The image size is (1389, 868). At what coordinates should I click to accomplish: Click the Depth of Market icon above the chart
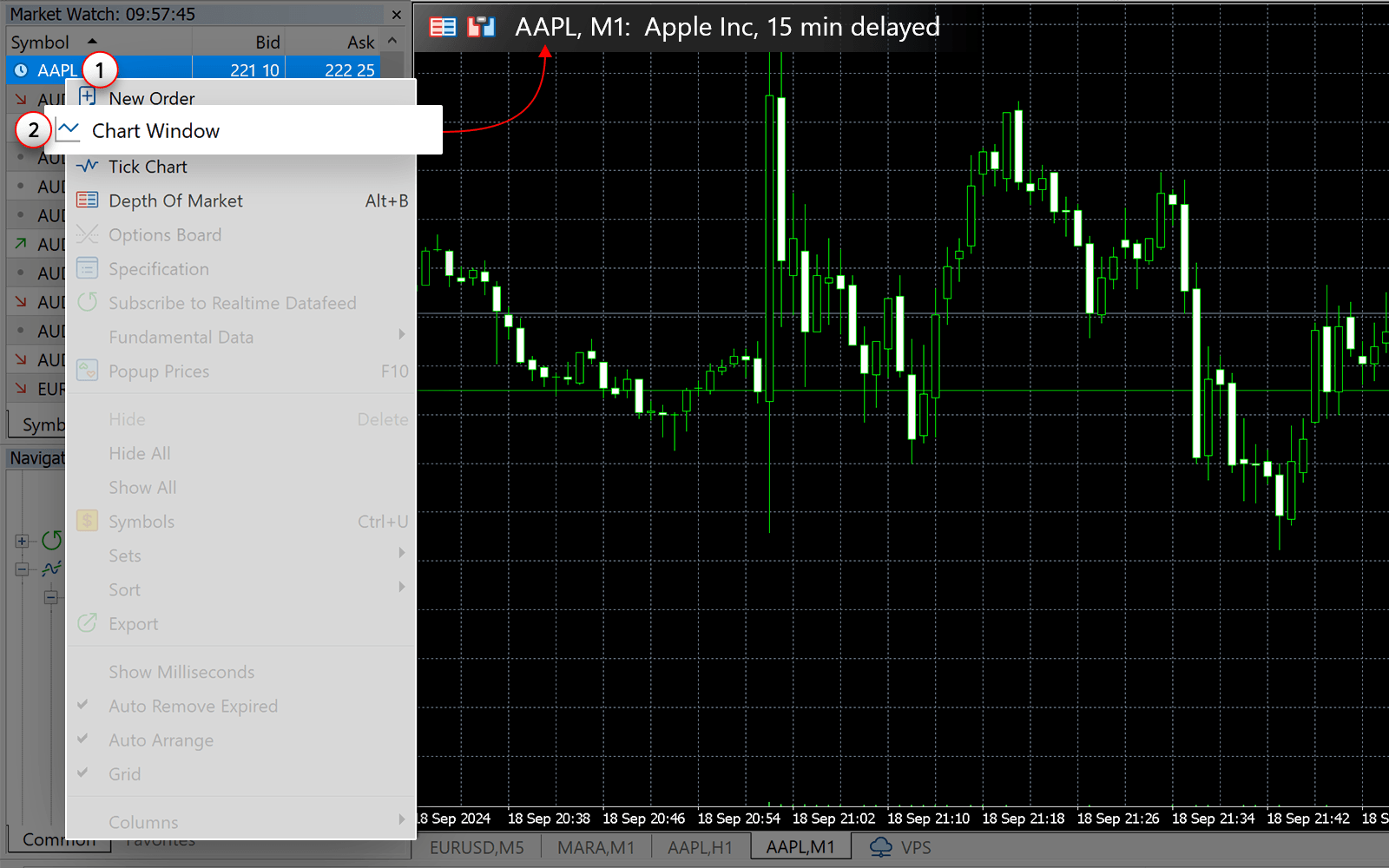click(x=443, y=26)
